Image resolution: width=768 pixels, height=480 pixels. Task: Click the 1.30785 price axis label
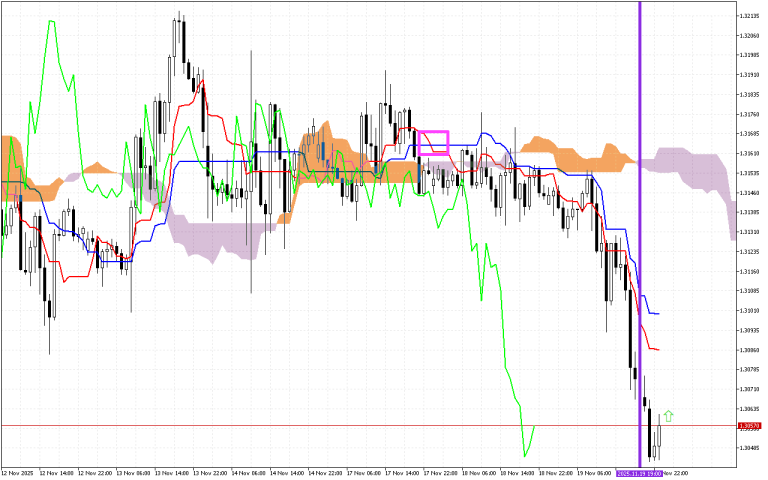click(749, 369)
